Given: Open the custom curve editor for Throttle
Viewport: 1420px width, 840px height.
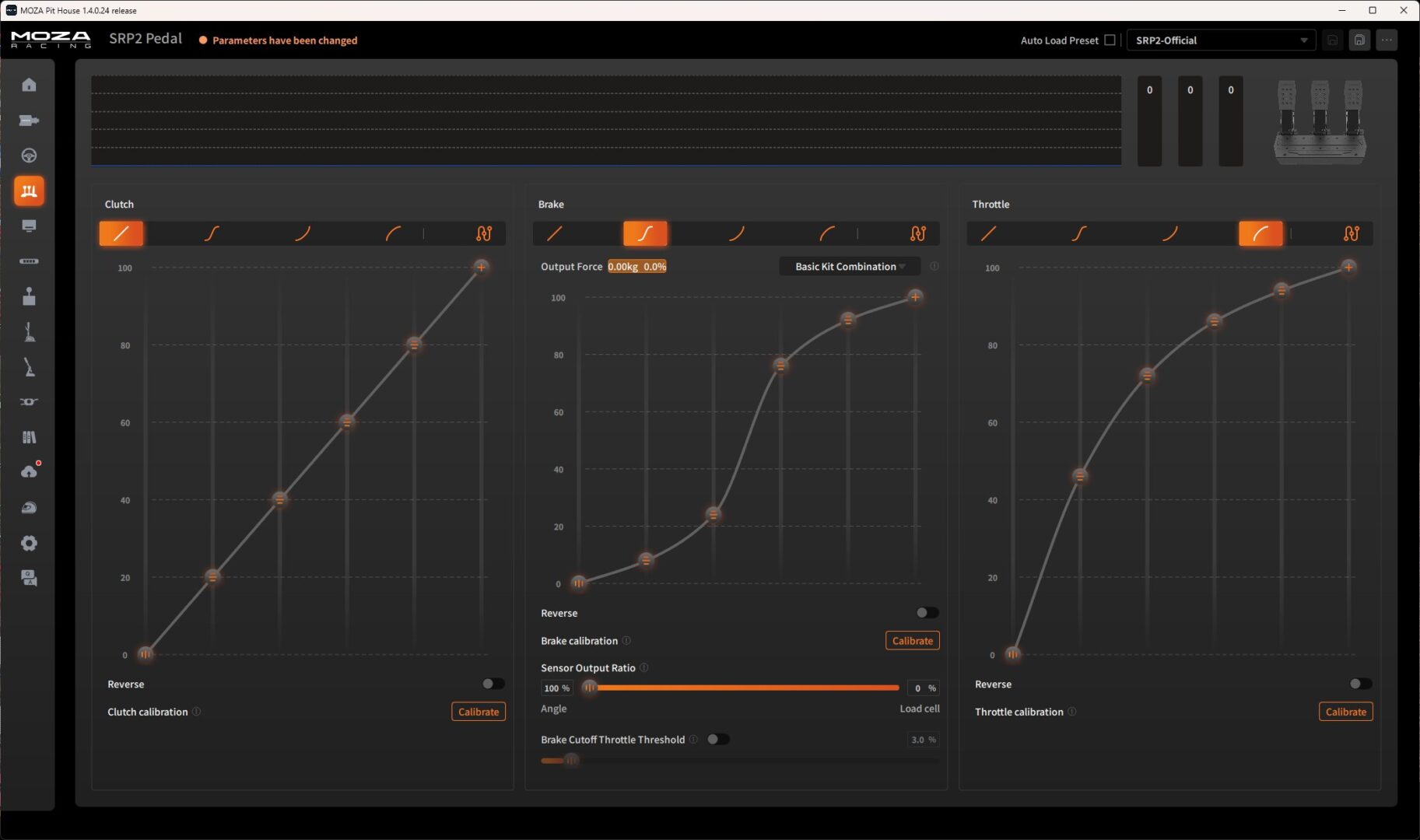Looking at the screenshot, I should 1352,233.
